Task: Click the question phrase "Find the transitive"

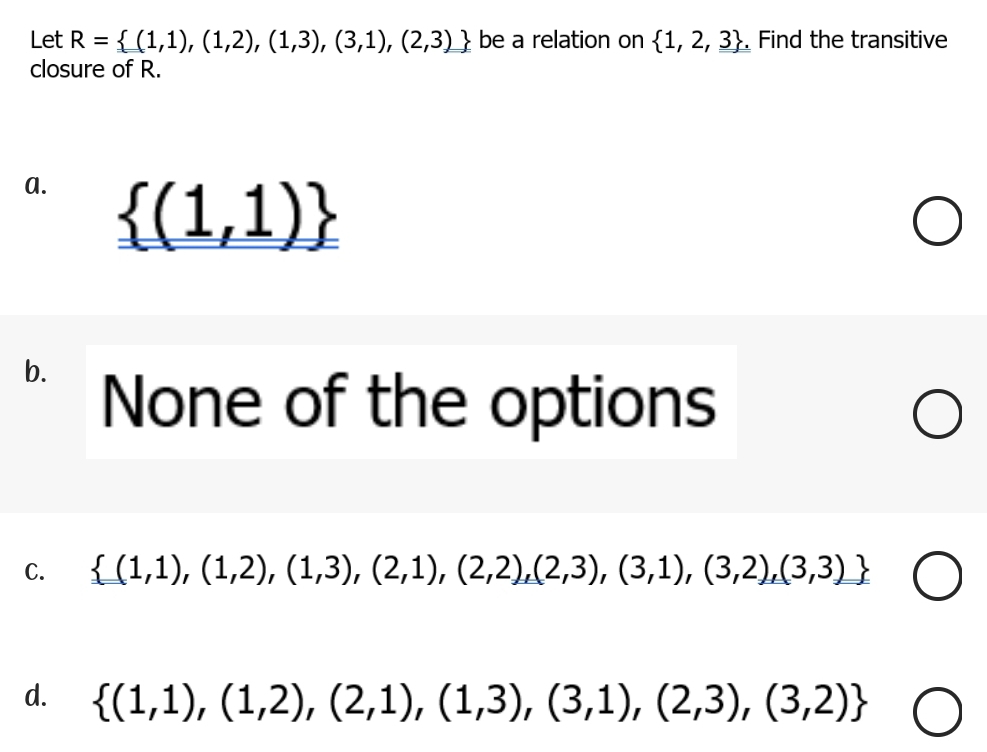Action: tap(854, 39)
